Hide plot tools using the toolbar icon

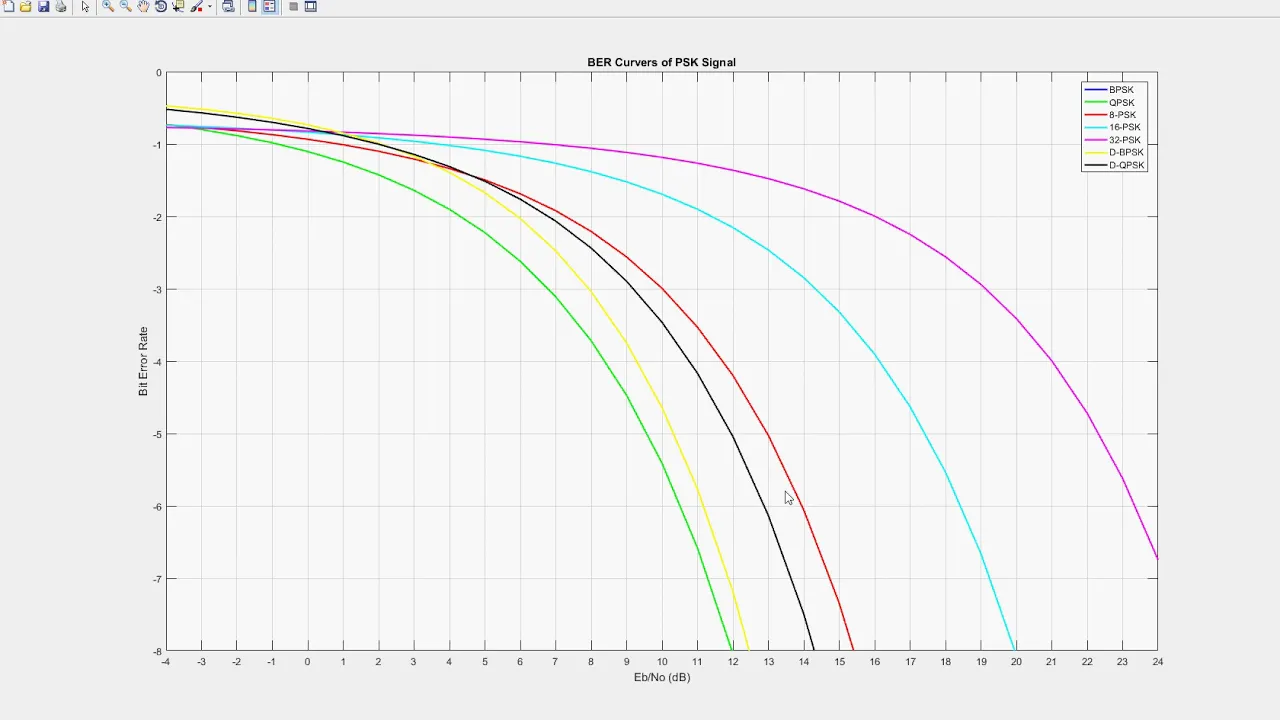click(x=293, y=6)
